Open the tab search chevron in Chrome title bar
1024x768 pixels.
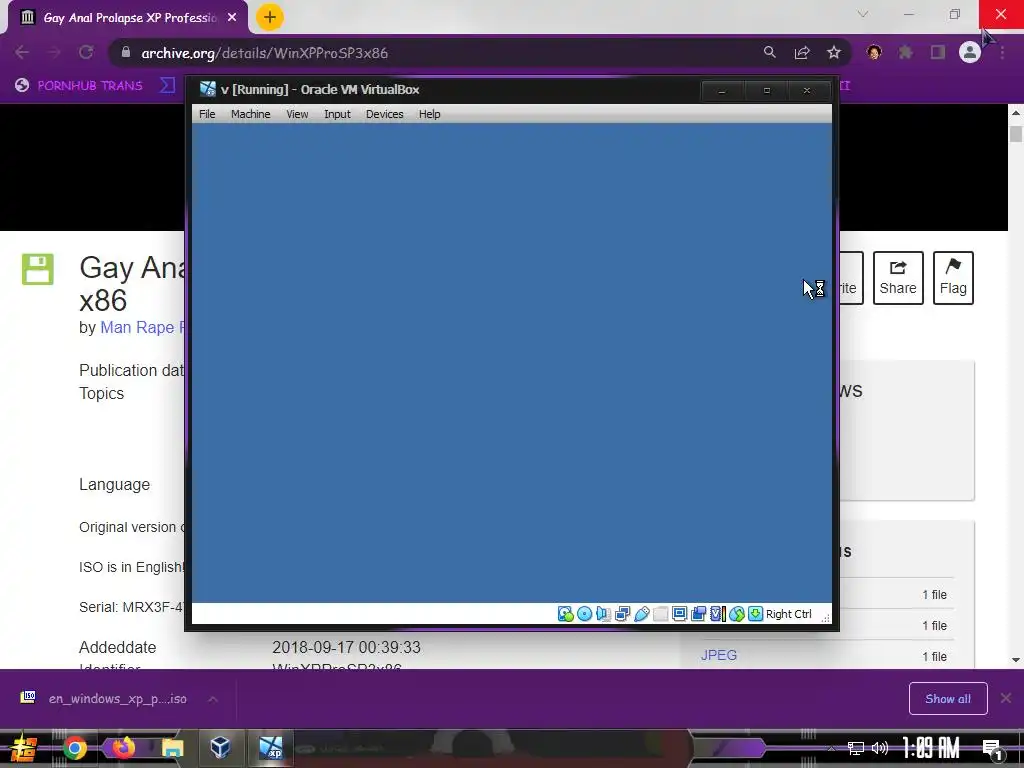point(863,14)
